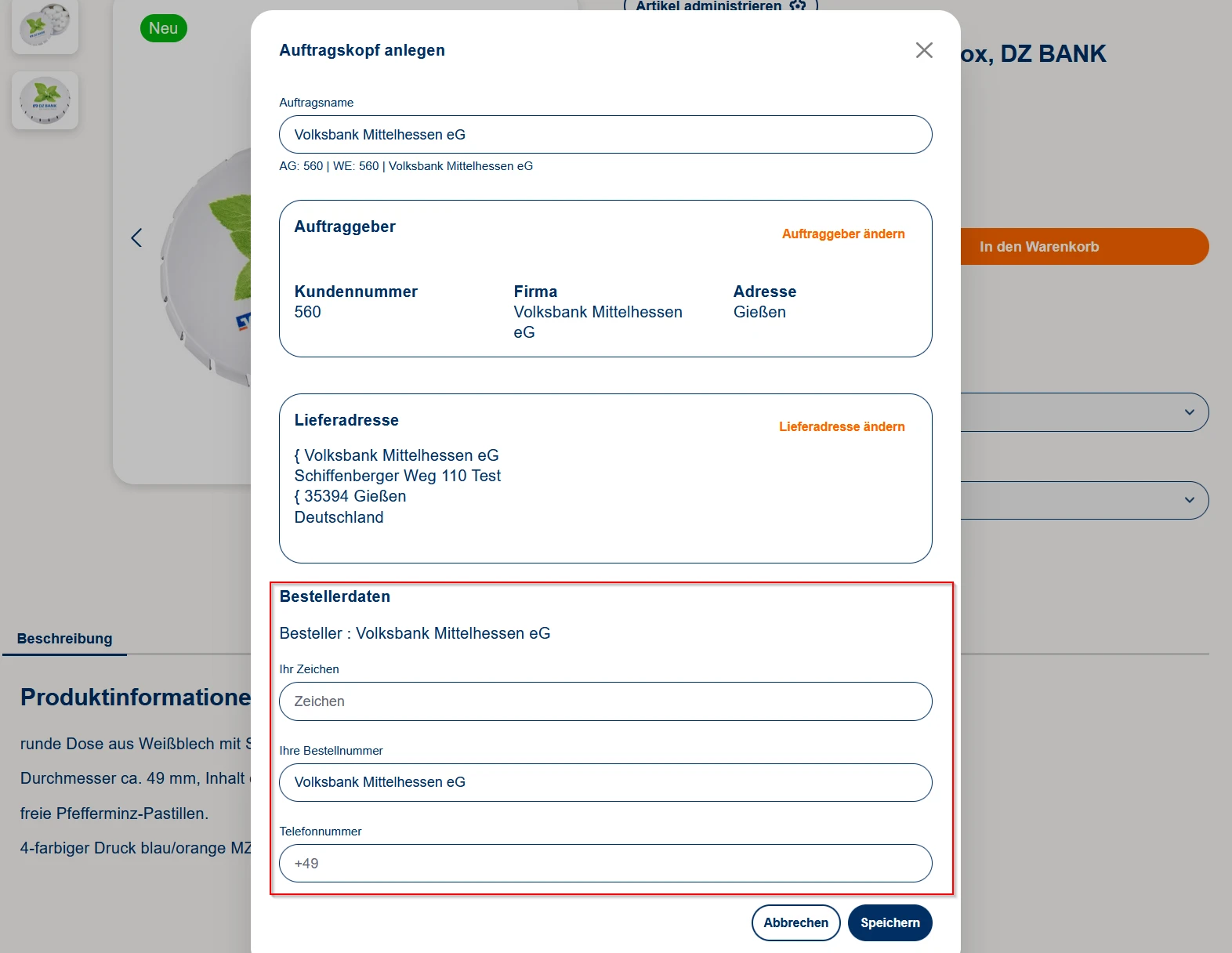Expand the upper dropdown behind the dialog
This screenshot has width=1232, height=953.
[1188, 412]
